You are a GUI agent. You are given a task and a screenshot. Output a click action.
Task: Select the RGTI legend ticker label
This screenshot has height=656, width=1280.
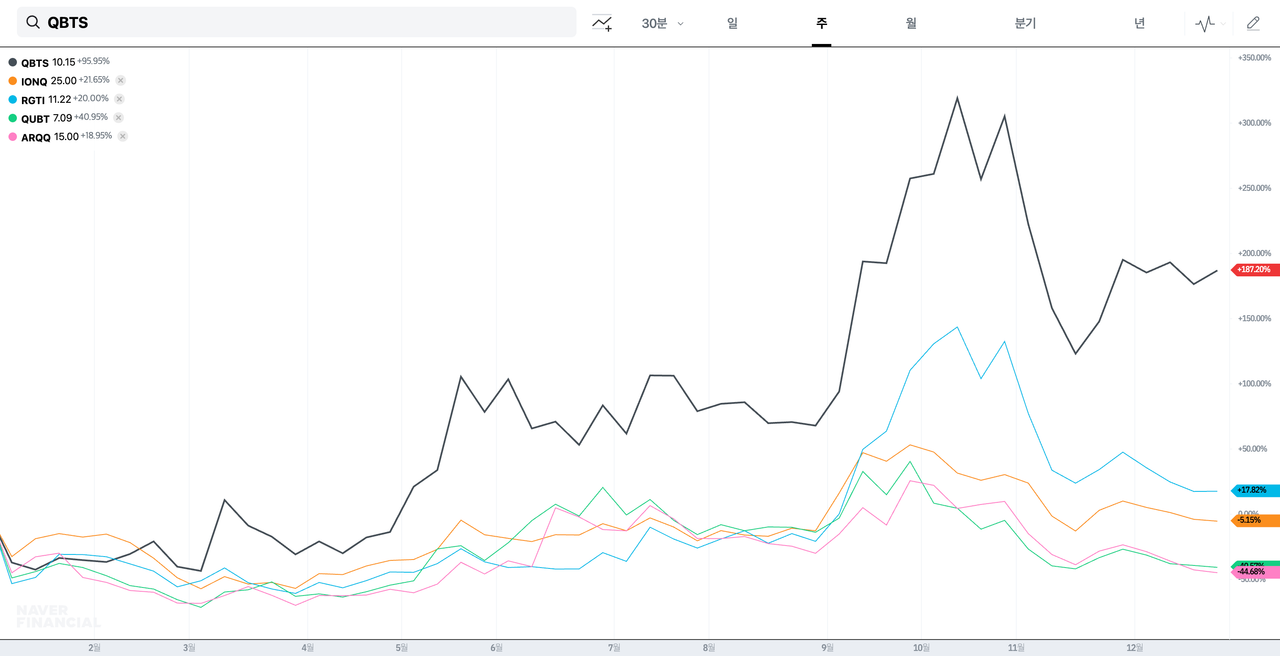(33, 100)
